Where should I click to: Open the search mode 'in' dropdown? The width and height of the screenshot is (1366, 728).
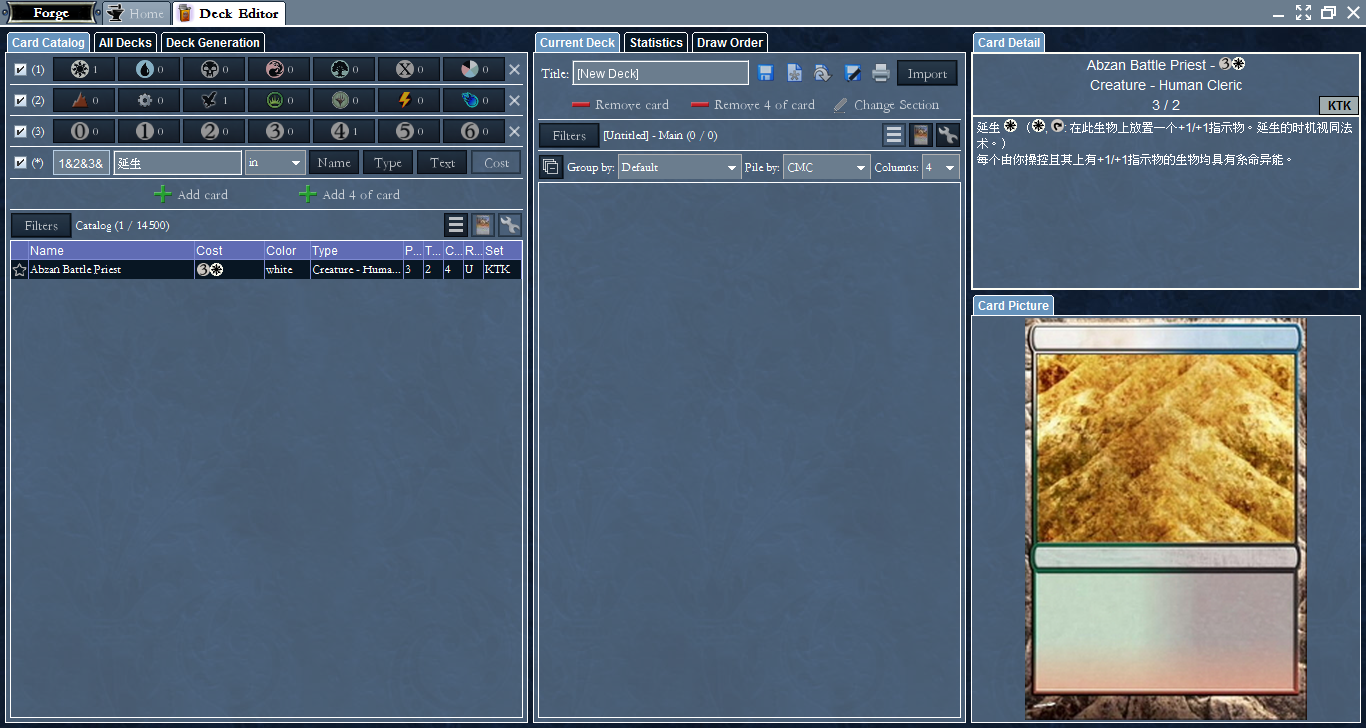[x=275, y=163]
